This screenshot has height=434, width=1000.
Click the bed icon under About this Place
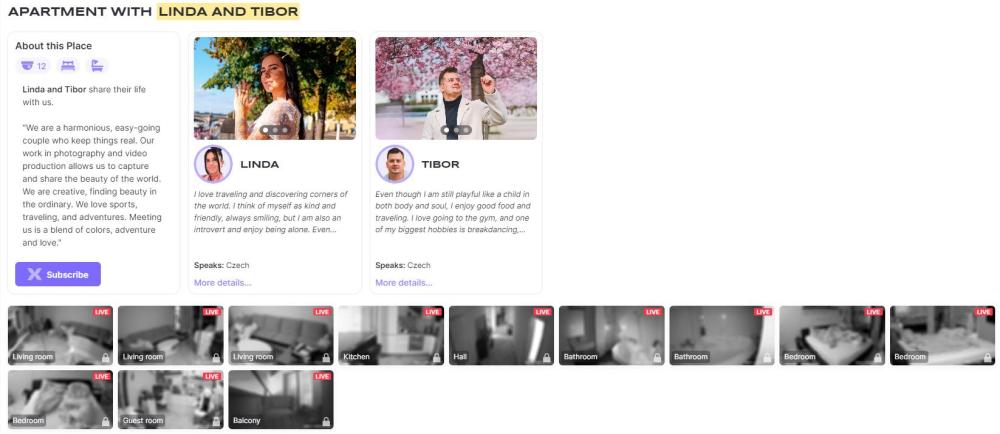68,66
